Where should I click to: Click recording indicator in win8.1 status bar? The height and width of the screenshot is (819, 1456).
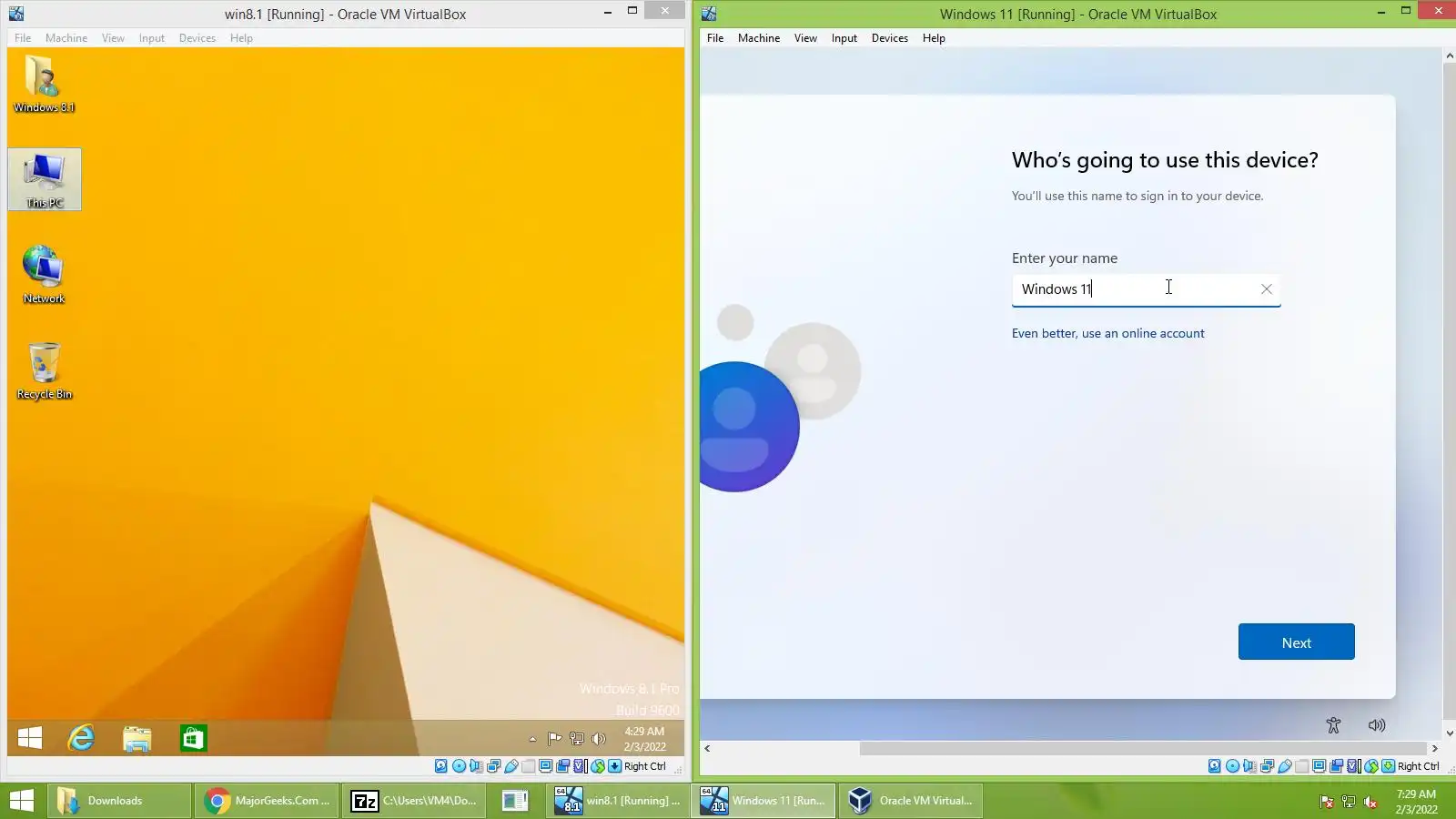click(562, 766)
